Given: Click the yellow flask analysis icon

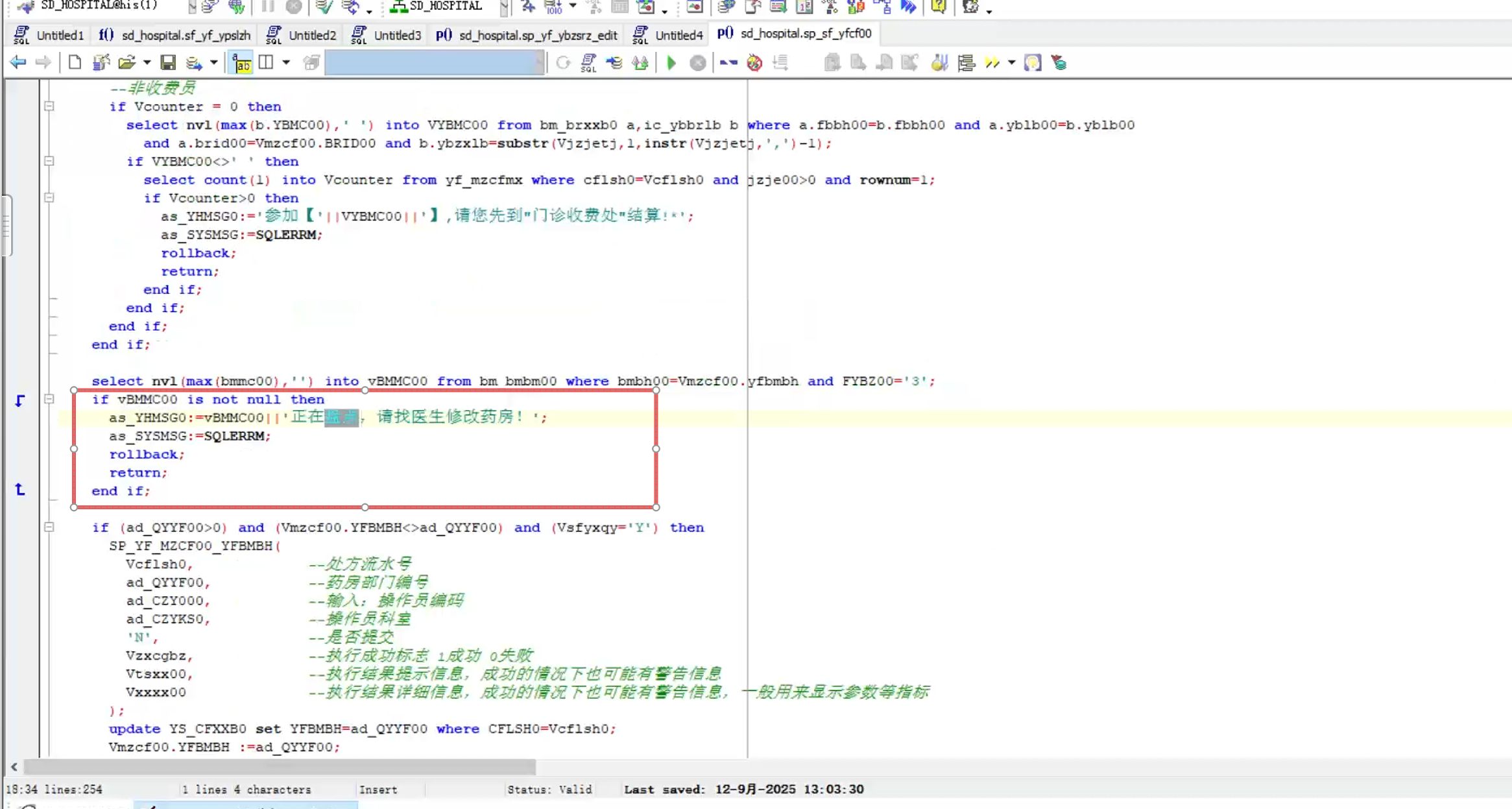Looking at the screenshot, I should tap(939, 63).
